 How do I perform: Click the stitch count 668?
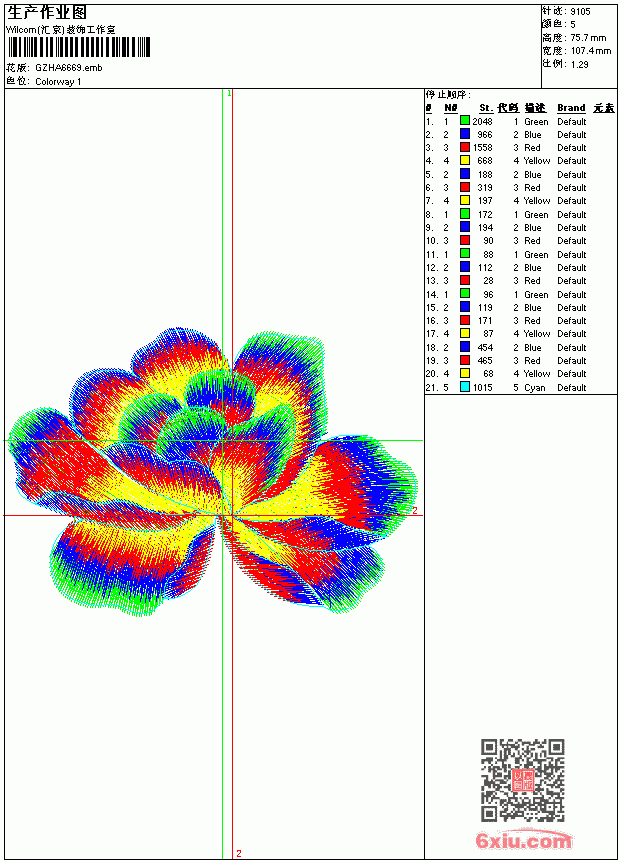tap(485, 161)
